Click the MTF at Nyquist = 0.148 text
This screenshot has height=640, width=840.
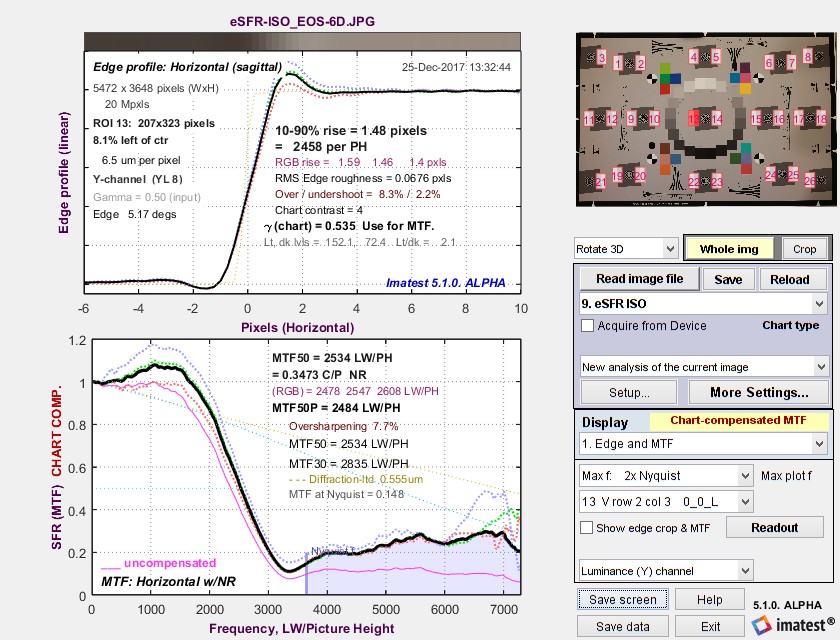(346, 494)
